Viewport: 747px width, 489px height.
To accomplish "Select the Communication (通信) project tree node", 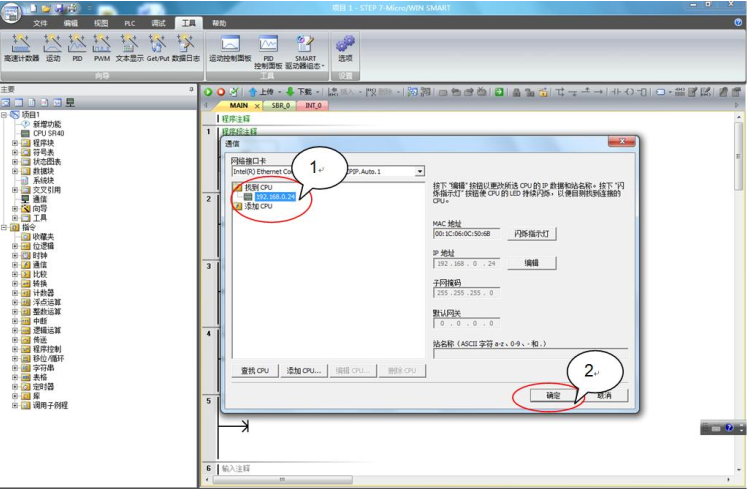I will (40, 199).
